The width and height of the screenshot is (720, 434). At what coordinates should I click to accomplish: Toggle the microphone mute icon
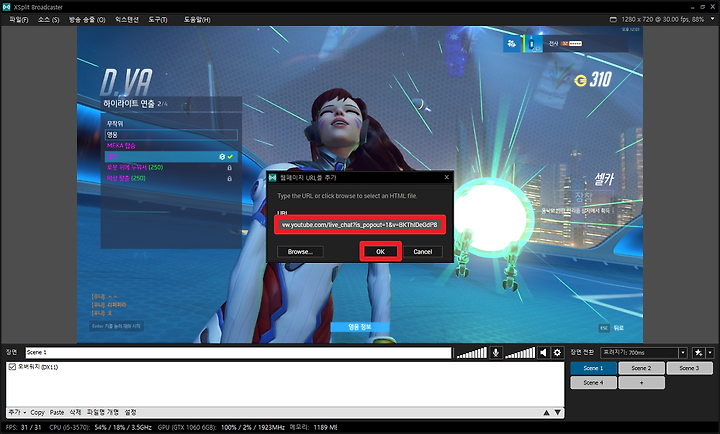[495, 352]
